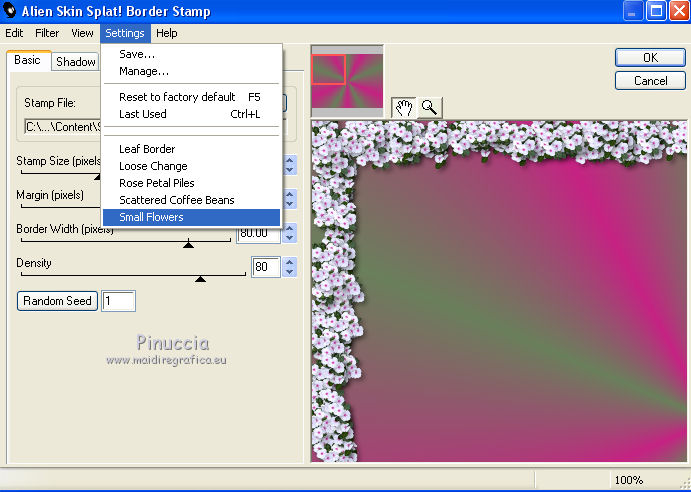Click the navigator thumbnail preview
This screenshot has width=691, height=492.
coord(347,81)
